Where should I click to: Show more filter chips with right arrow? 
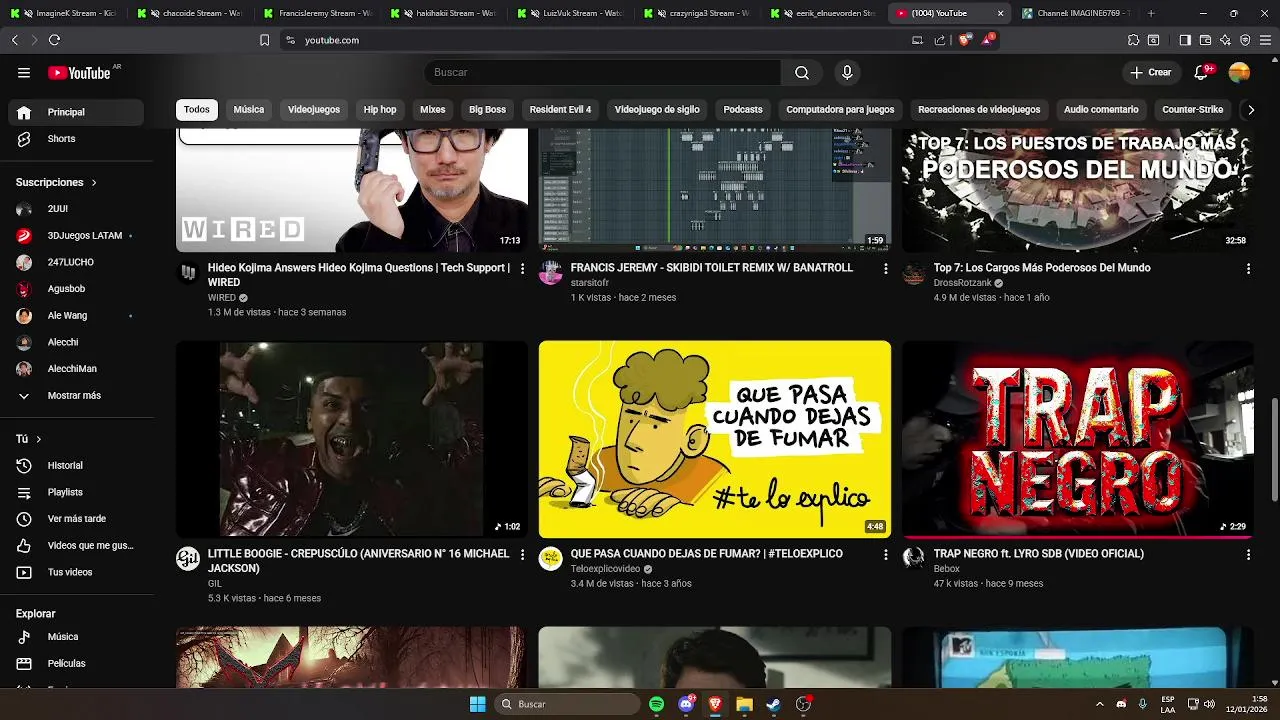coord(1250,110)
